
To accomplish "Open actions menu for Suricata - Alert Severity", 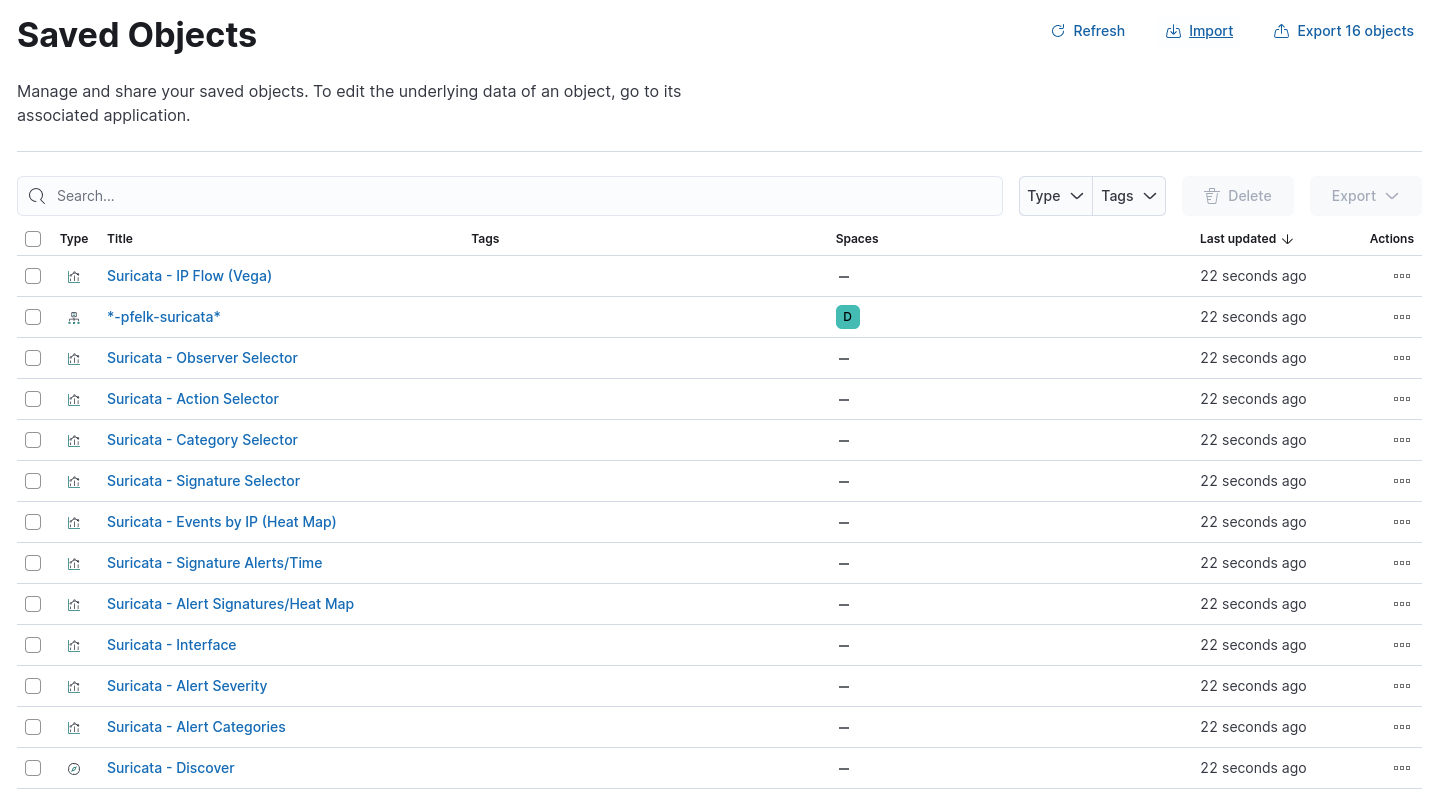I will coord(1401,686).
